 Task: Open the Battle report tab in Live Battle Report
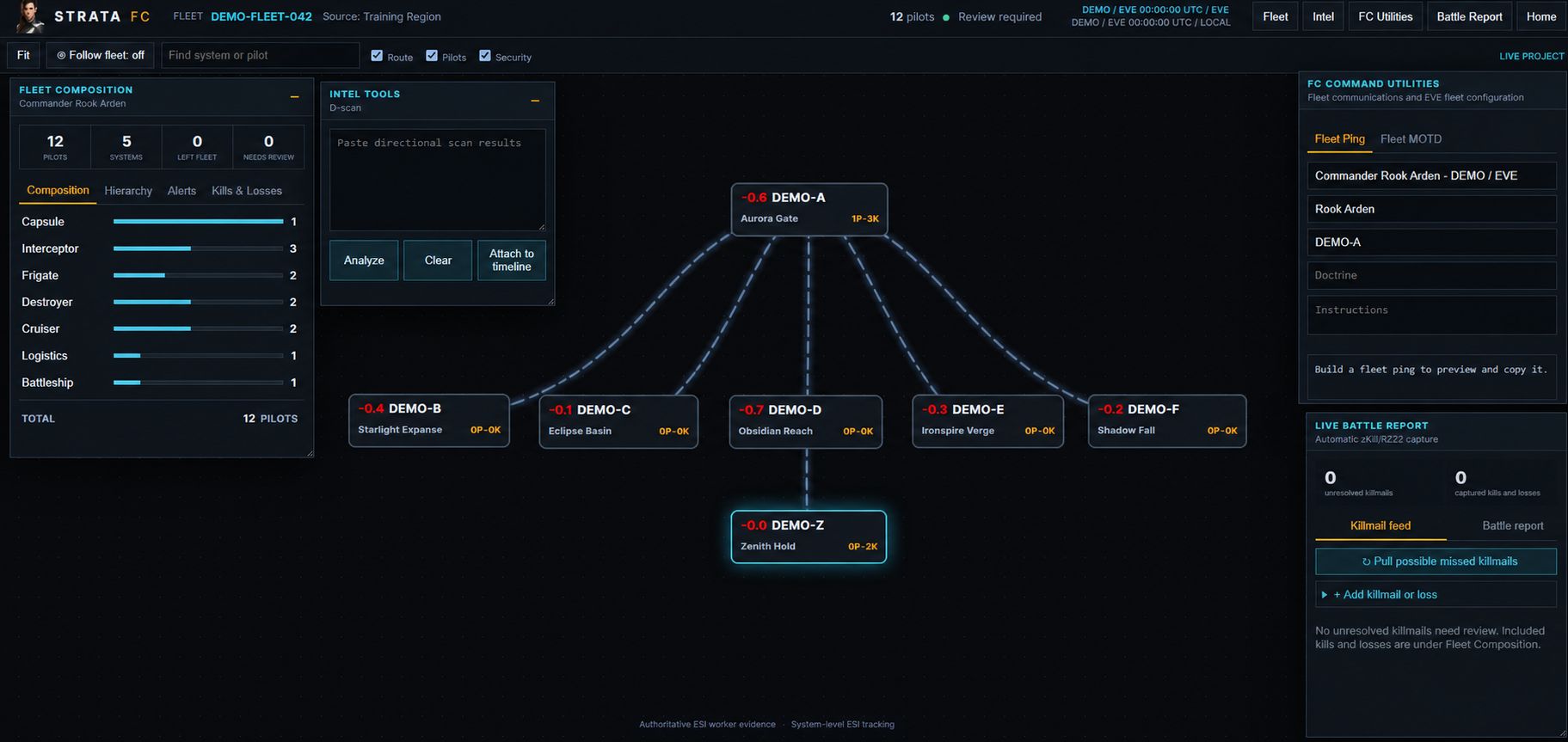point(1512,525)
